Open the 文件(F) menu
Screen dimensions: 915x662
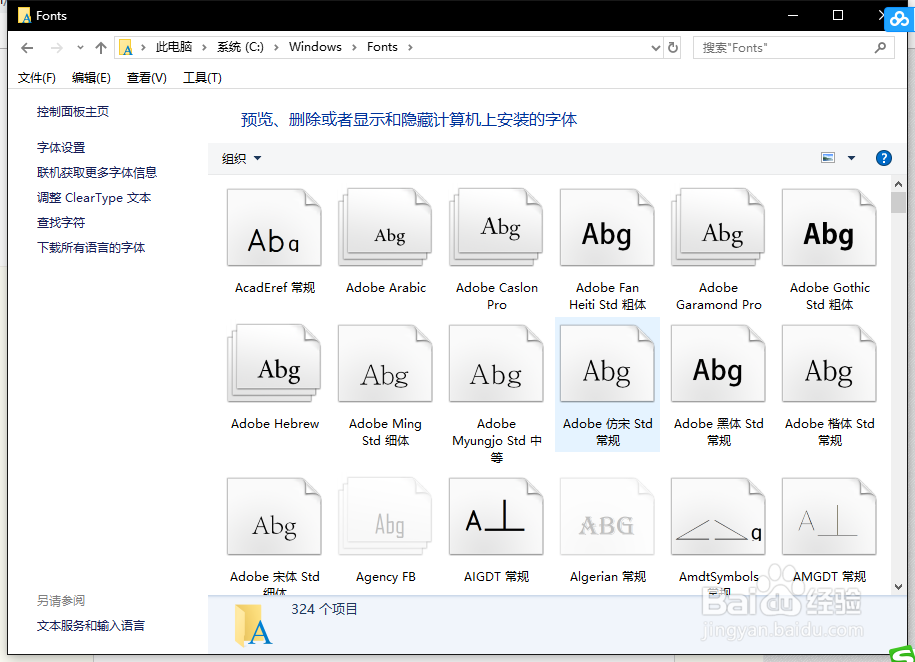coord(37,78)
